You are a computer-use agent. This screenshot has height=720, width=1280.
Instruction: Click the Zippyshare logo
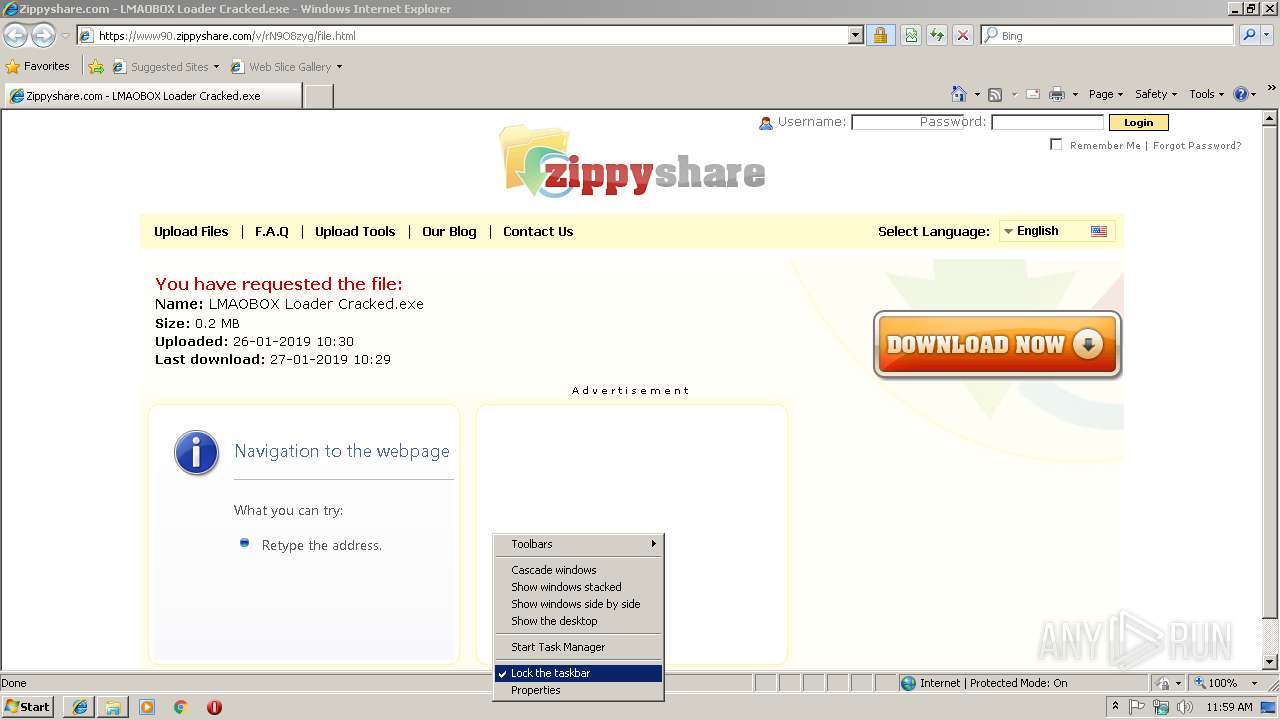(633, 161)
